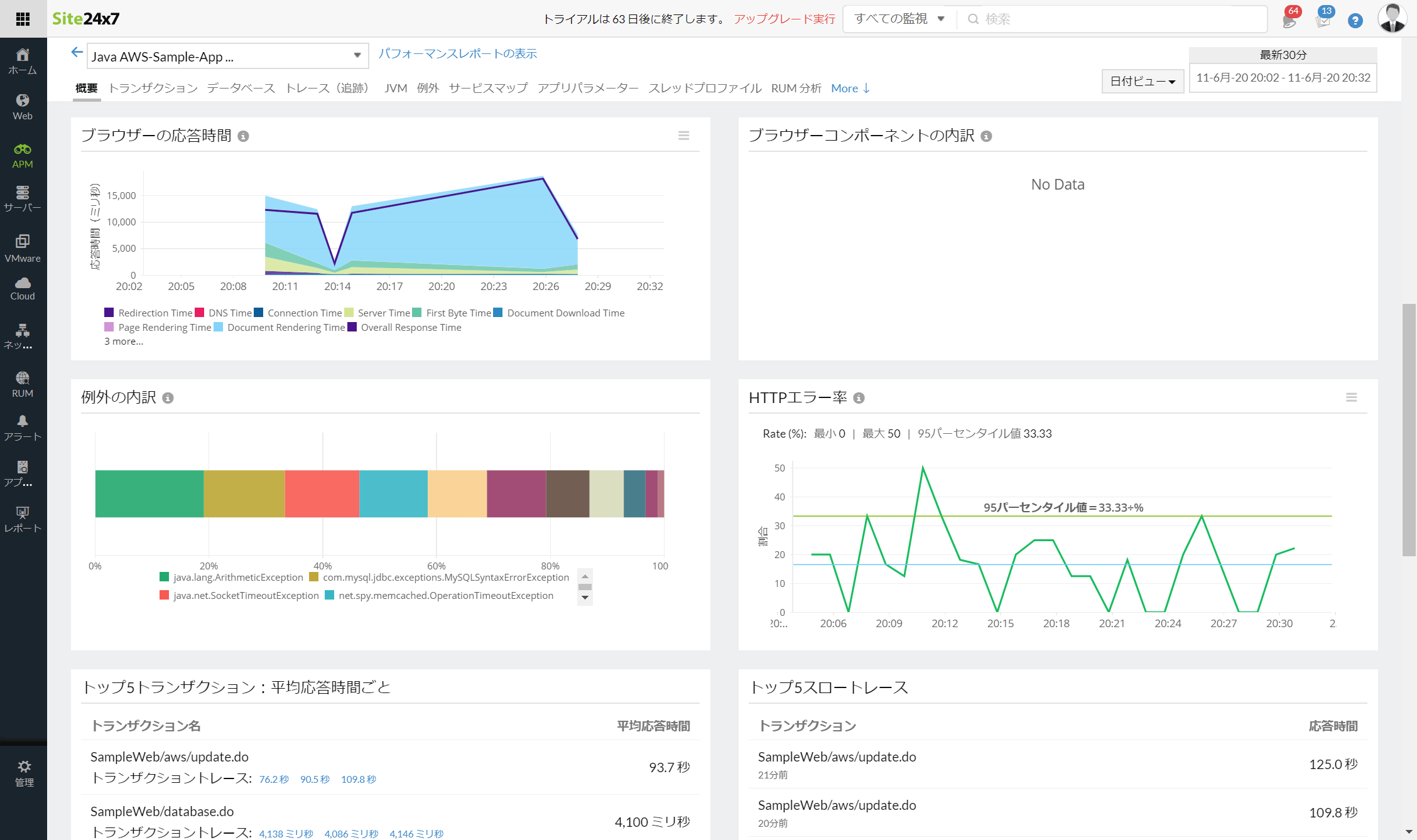Open the VMware sidebar section
This screenshot has width=1417, height=840.
click(x=23, y=248)
